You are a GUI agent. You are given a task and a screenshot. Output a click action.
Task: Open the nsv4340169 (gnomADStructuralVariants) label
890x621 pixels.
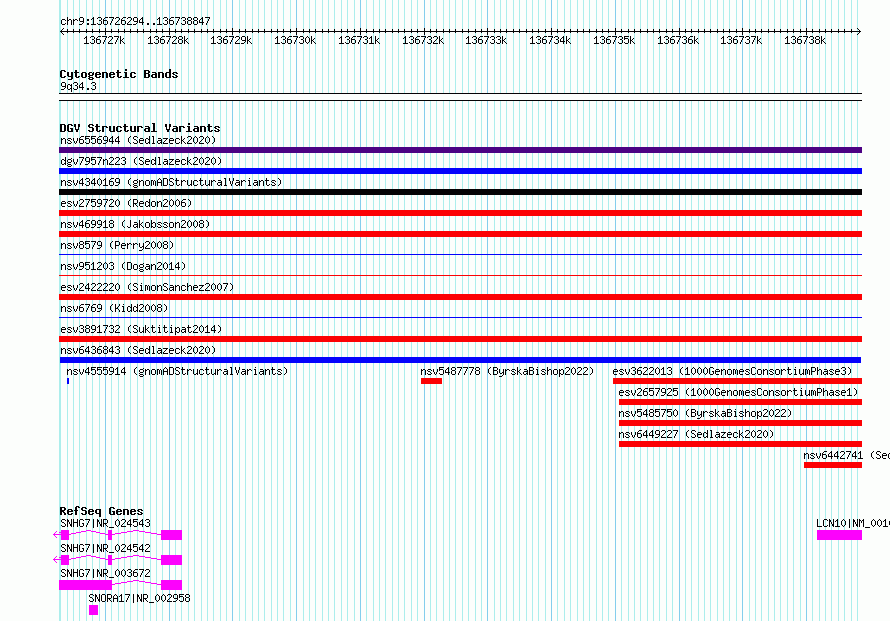point(171,182)
